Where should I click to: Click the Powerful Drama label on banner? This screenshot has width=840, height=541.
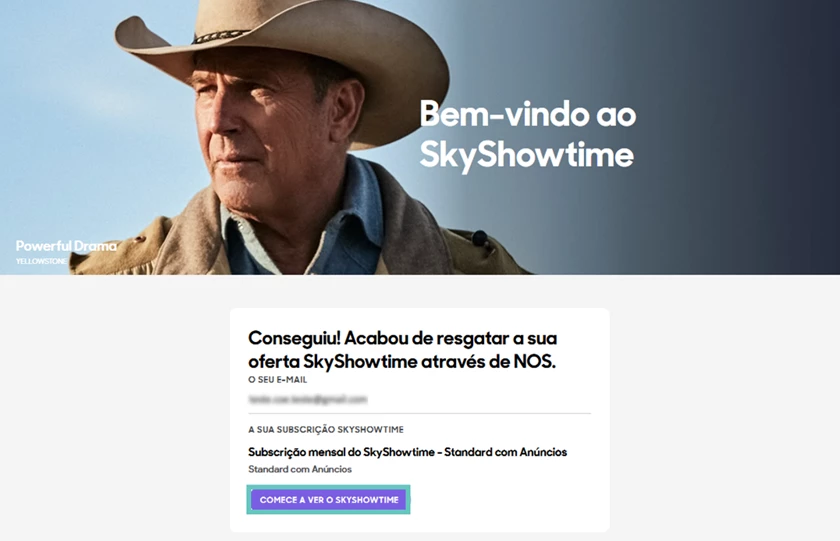[66, 246]
